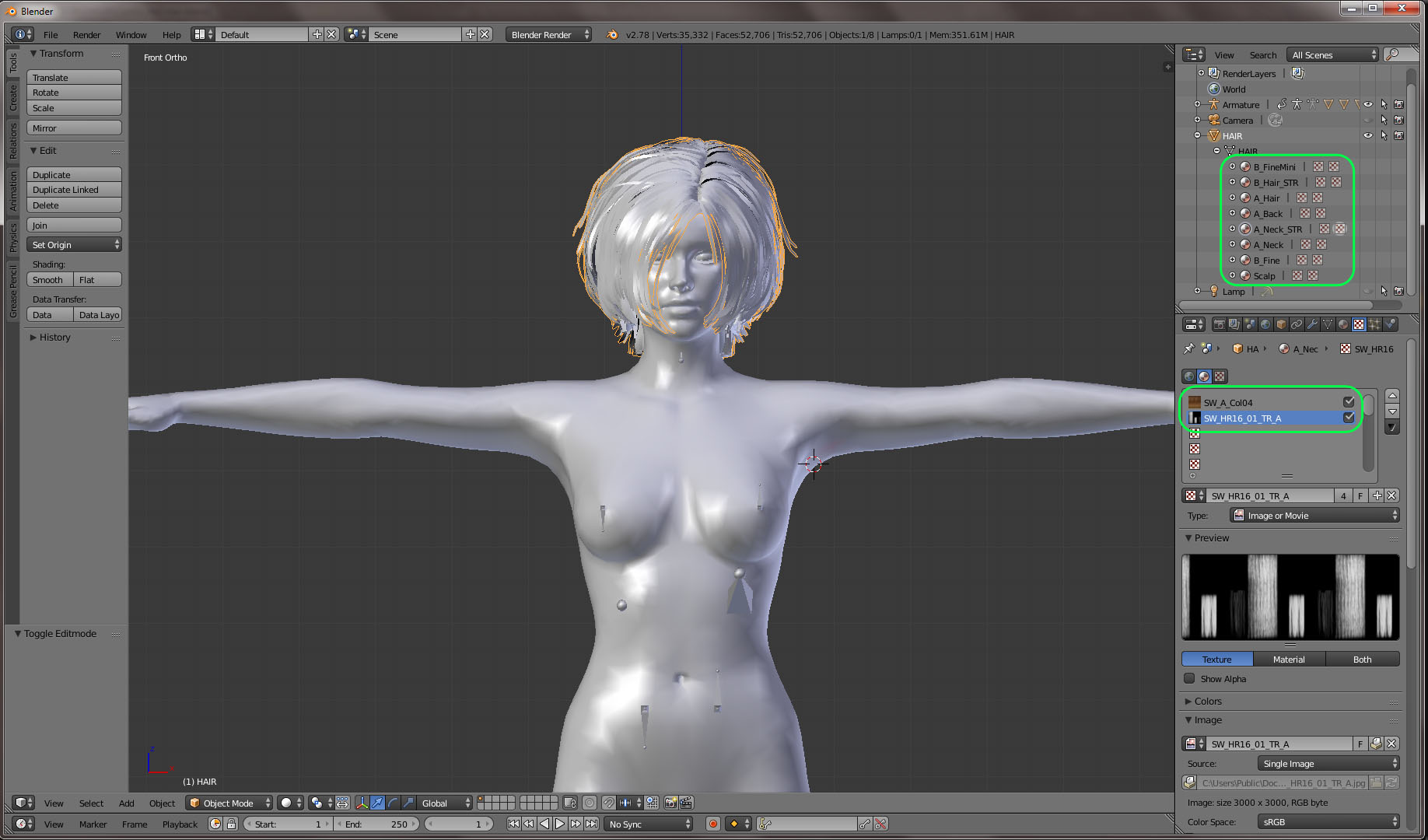Select the scale manipulator icon
Screen dimensions: 1428x840
(408, 803)
